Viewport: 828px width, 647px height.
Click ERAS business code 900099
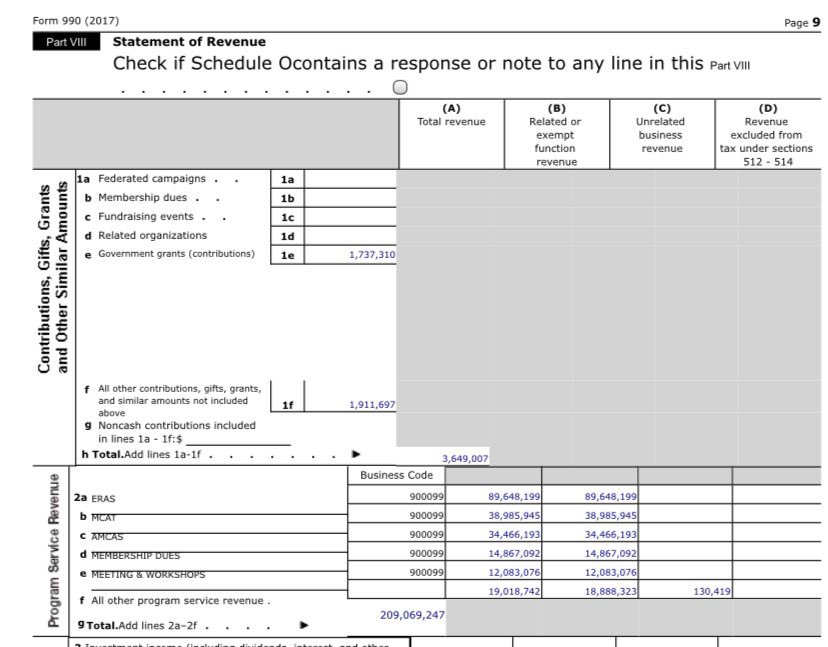[427, 496]
